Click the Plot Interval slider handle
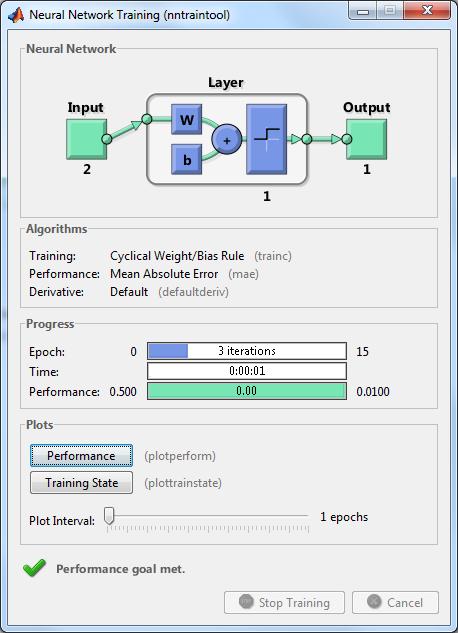The image size is (458, 633). pyautogui.click(x=109, y=516)
